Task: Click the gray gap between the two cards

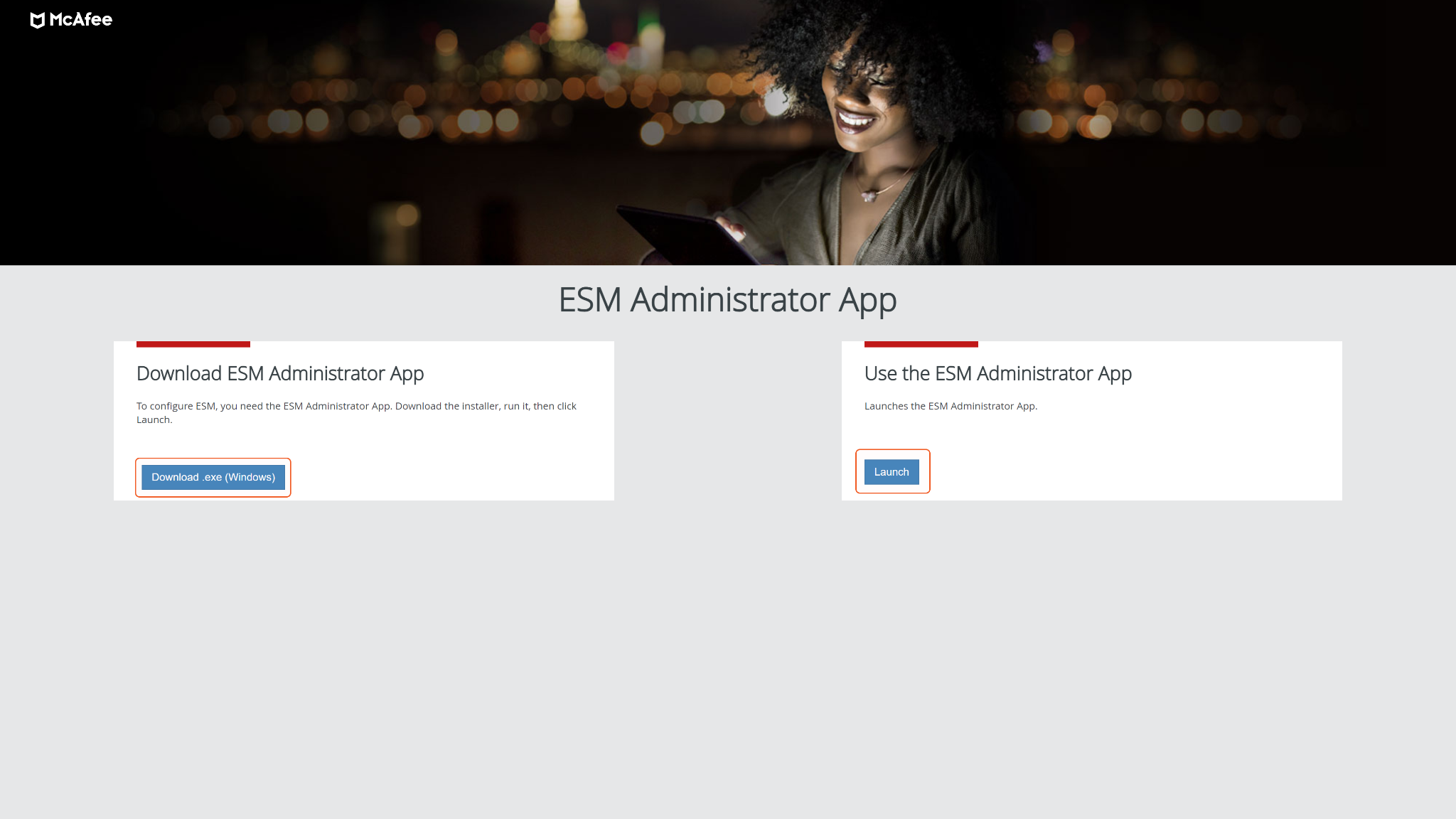Action: pos(727,421)
